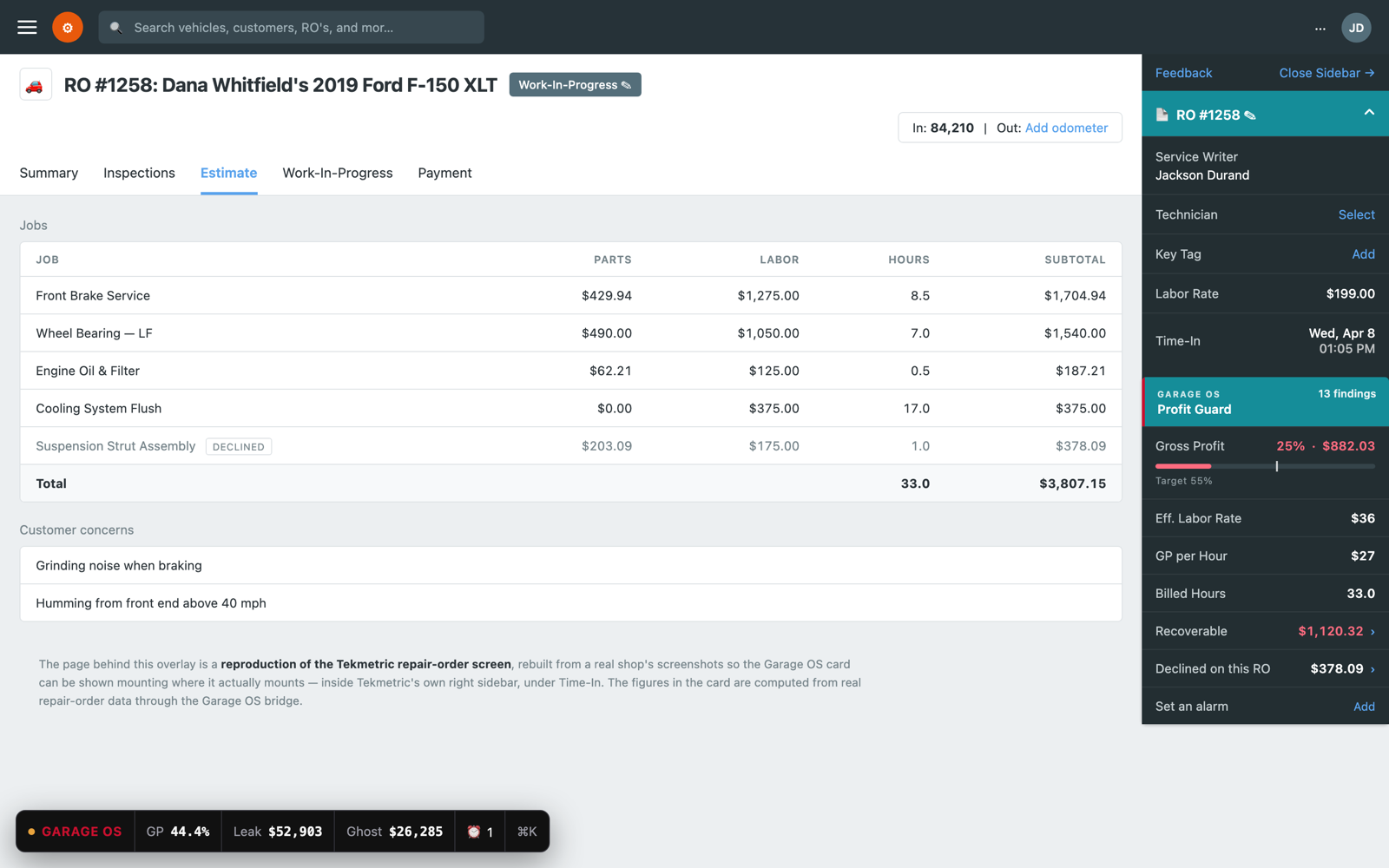Open the hamburger navigation menu
The image size is (1389, 868).
click(27, 27)
